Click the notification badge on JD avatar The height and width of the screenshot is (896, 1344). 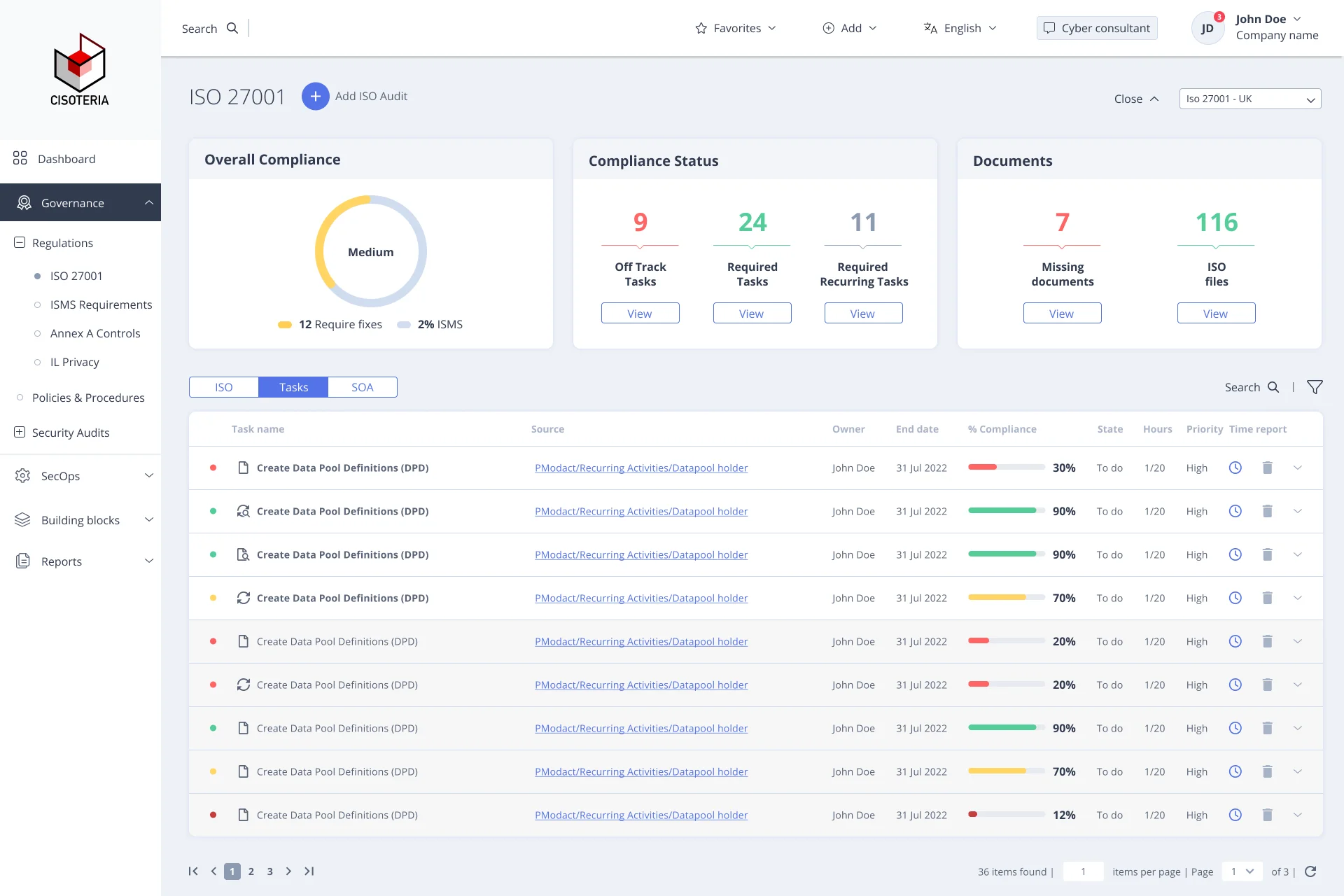1219,17
